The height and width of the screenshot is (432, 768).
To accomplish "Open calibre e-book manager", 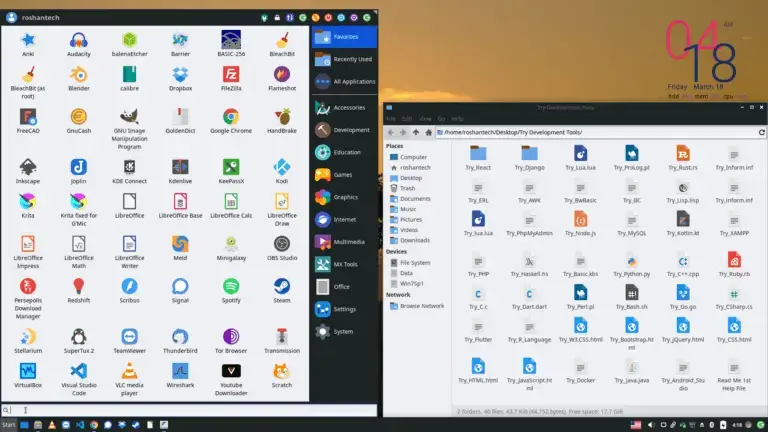I will tap(129, 79).
